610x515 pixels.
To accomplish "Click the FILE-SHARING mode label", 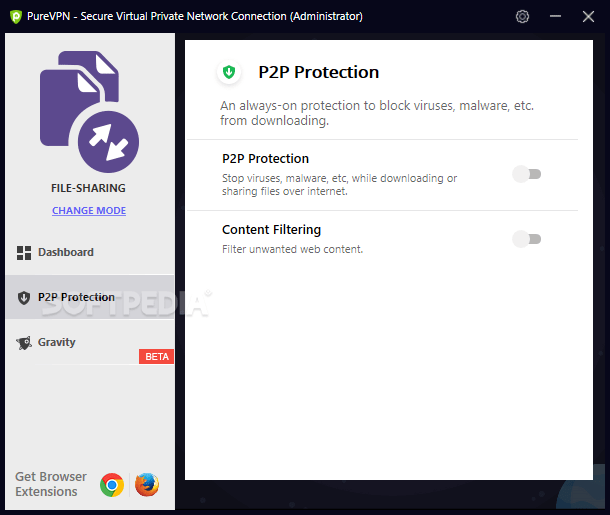I will click(88, 188).
